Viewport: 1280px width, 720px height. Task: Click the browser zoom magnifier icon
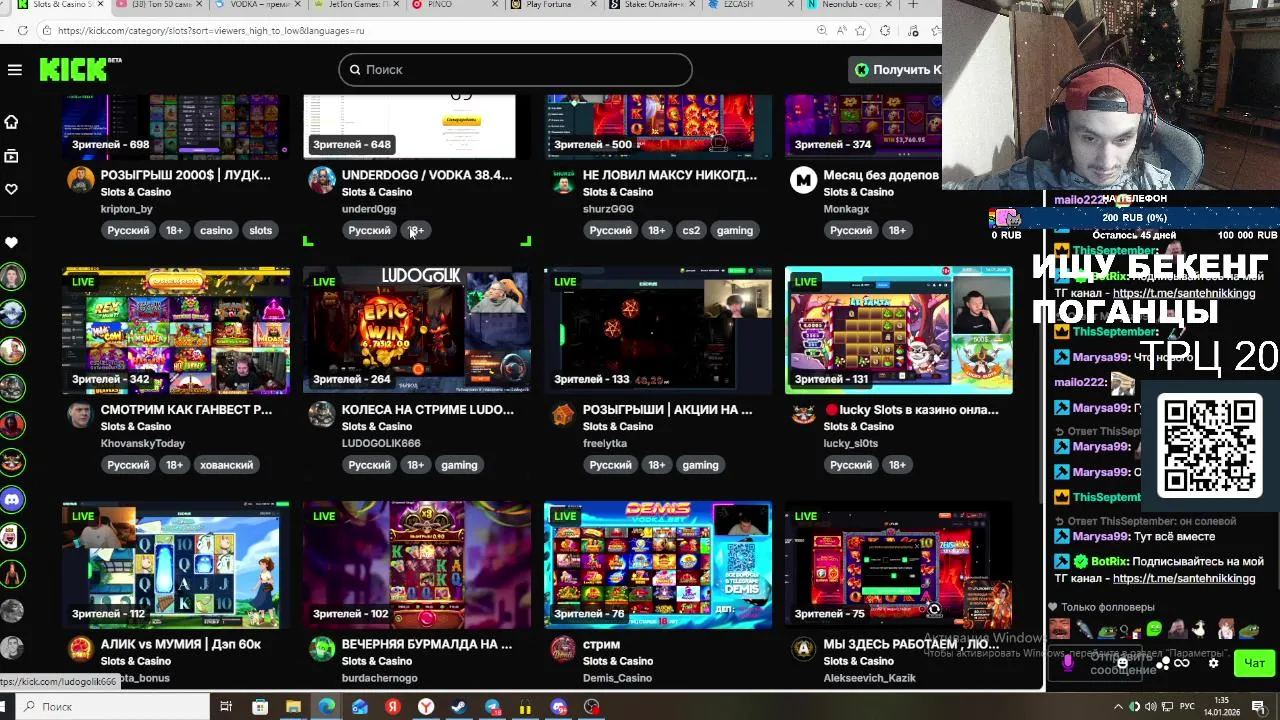point(822,31)
